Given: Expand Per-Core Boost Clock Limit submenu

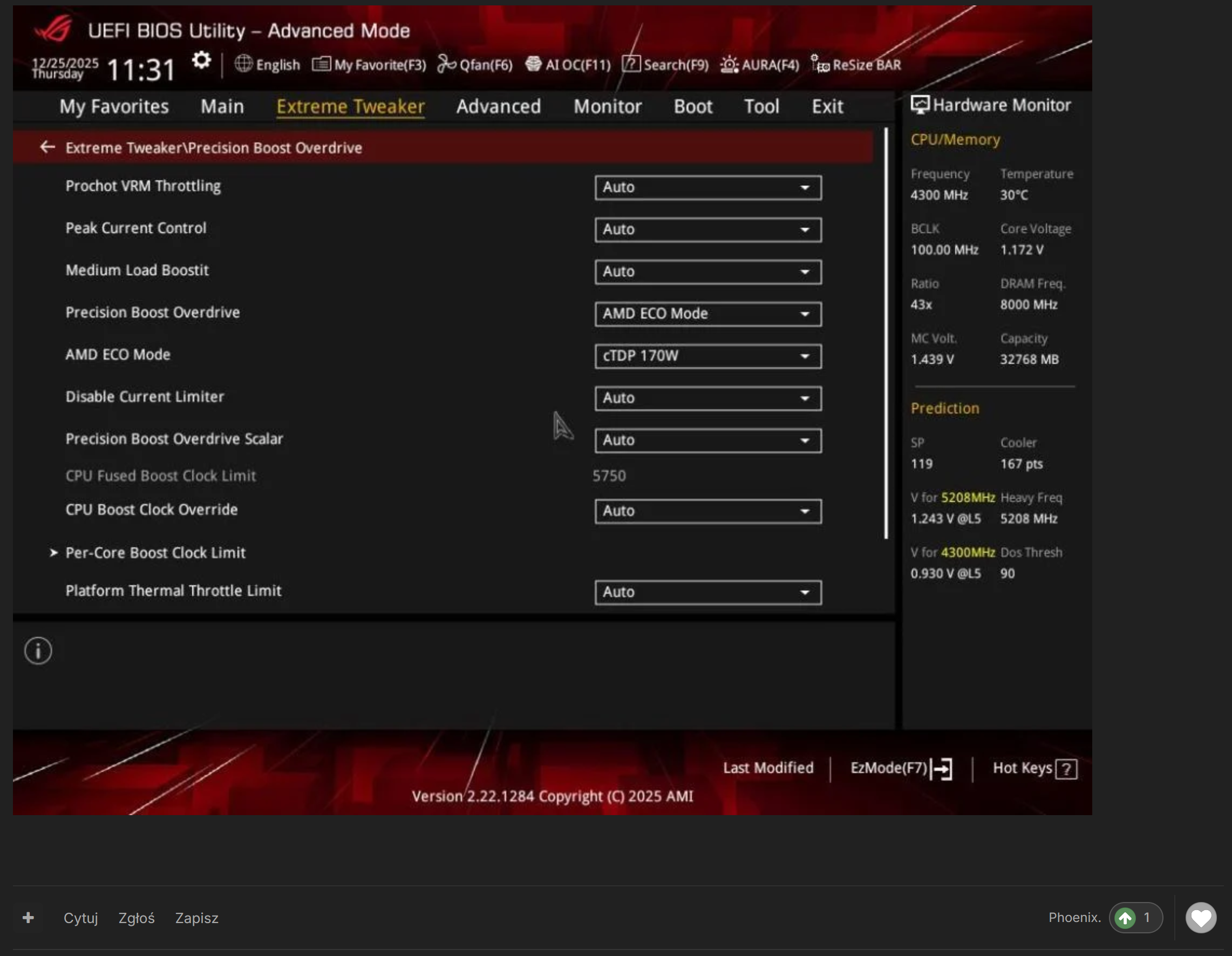Looking at the screenshot, I should click(155, 553).
